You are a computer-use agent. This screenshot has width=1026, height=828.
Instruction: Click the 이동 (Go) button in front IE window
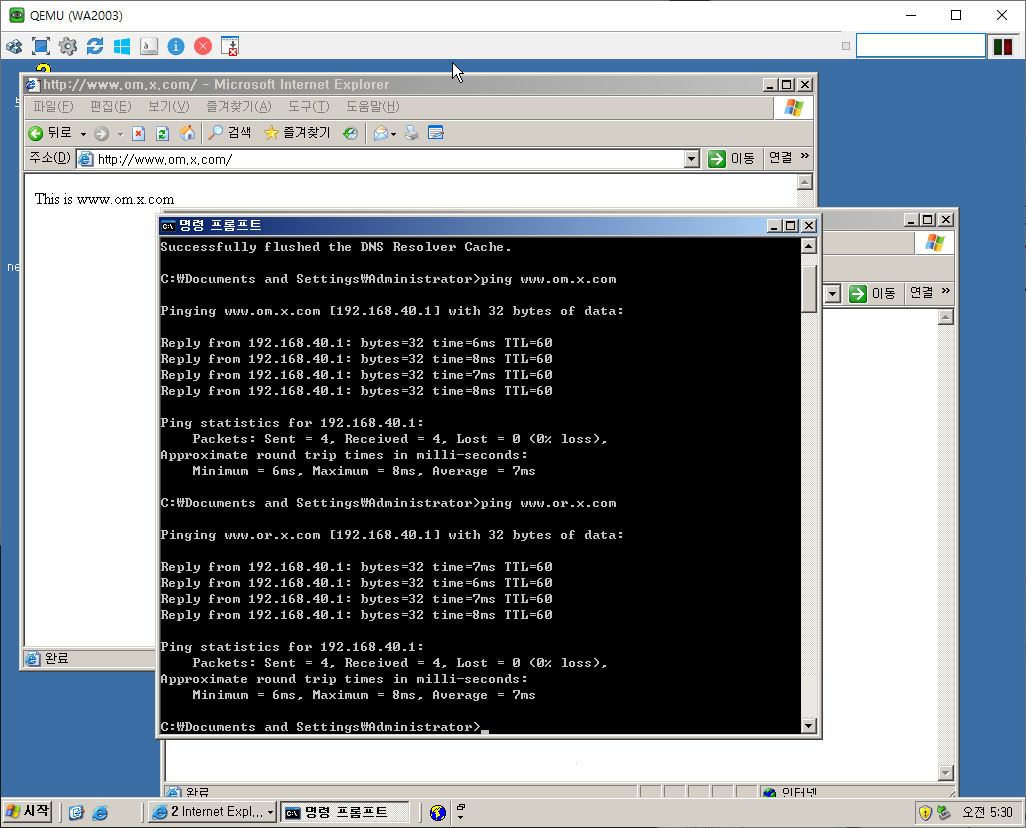click(732, 158)
